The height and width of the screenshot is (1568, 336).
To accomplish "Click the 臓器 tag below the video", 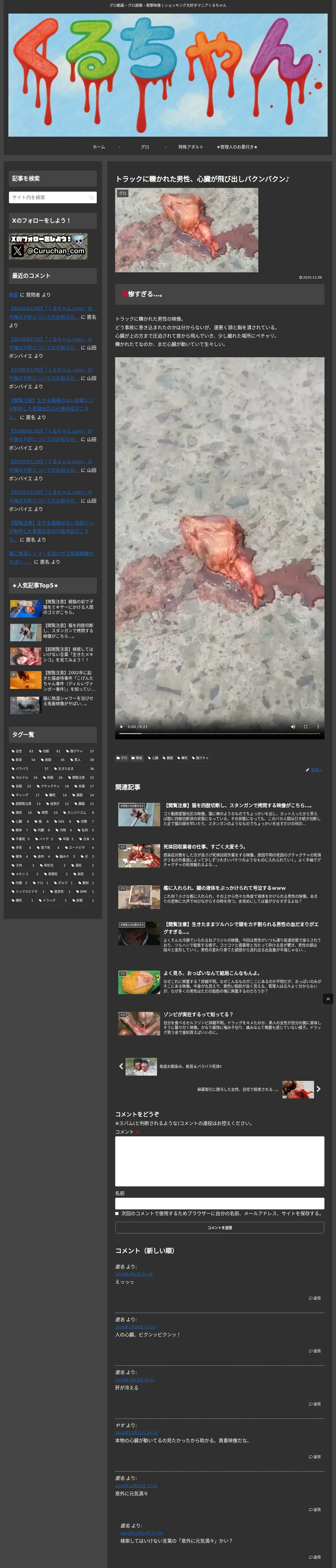I will (168, 758).
